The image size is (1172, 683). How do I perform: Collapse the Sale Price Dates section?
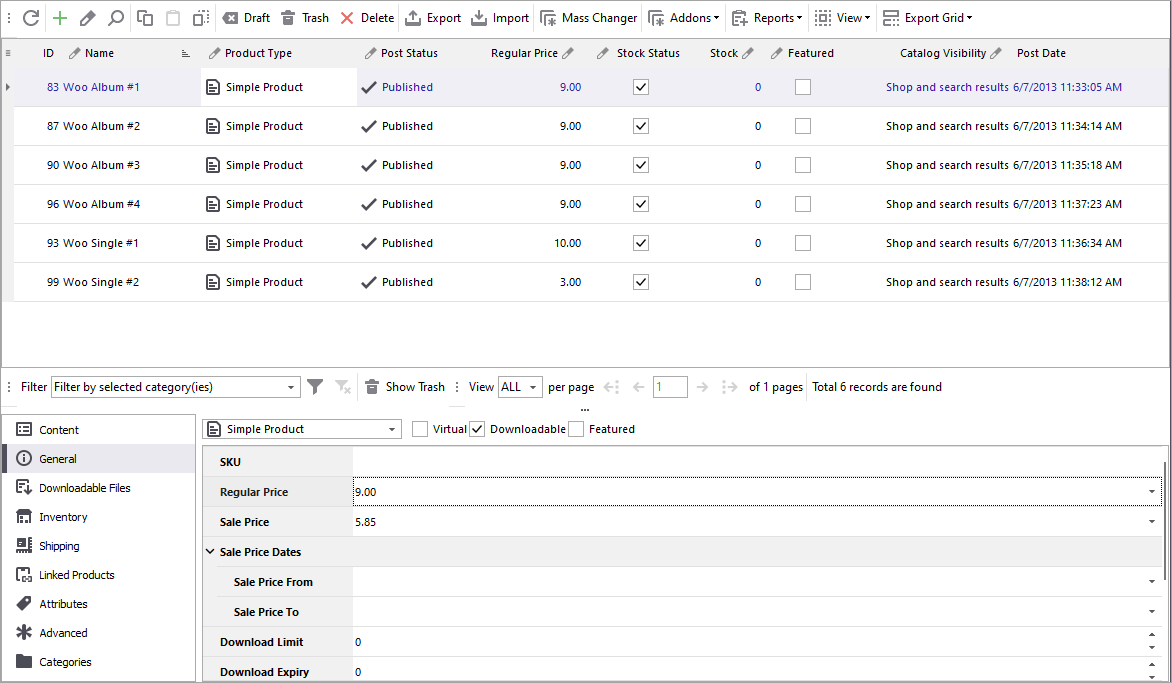tap(211, 552)
